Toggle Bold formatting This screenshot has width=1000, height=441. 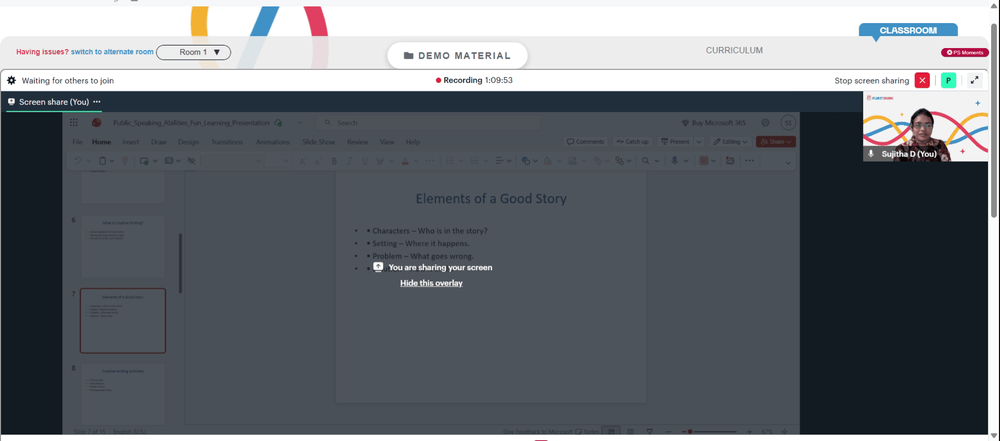pos(334,161)
